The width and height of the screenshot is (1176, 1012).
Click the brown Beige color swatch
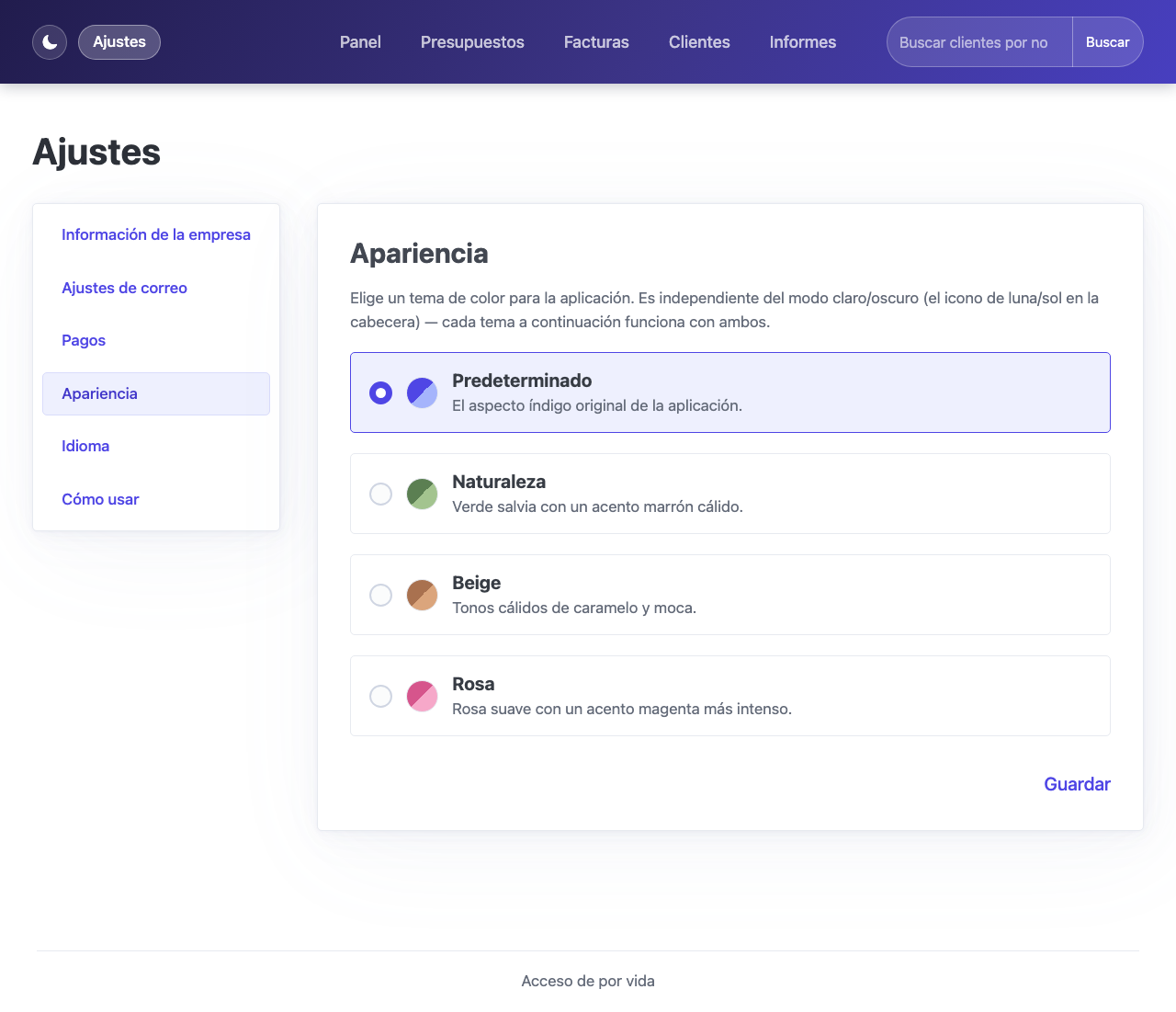(x=422, y=595)
